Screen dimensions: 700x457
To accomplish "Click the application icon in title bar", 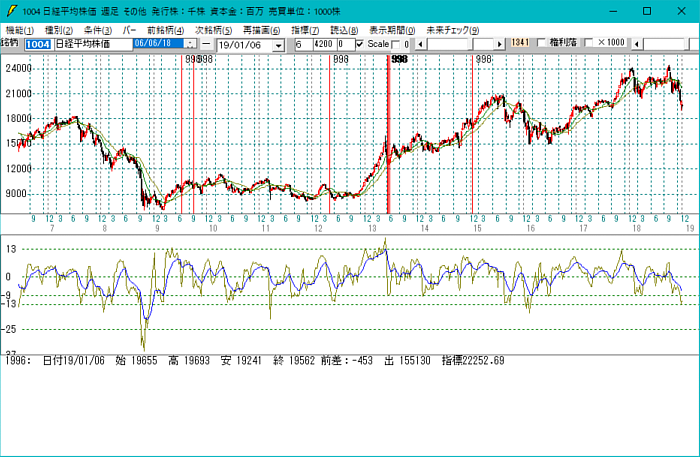I will (10, 10).
